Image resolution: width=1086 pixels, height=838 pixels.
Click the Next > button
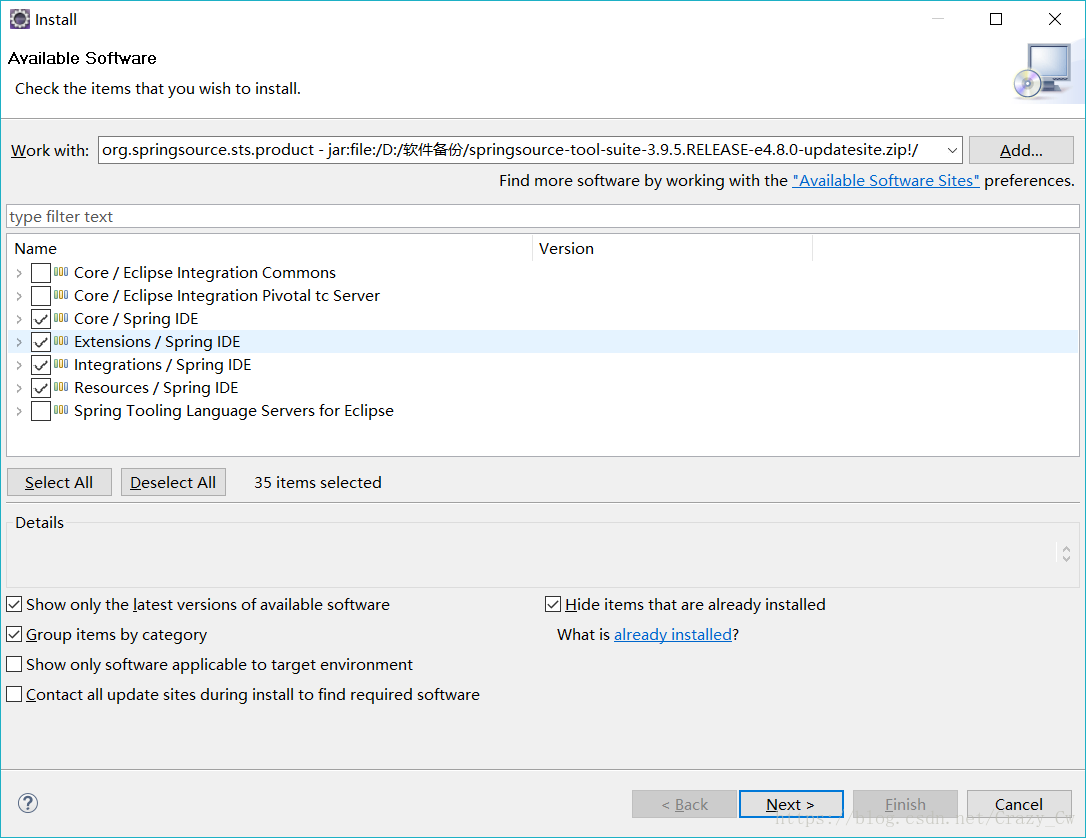pos(791,804)
